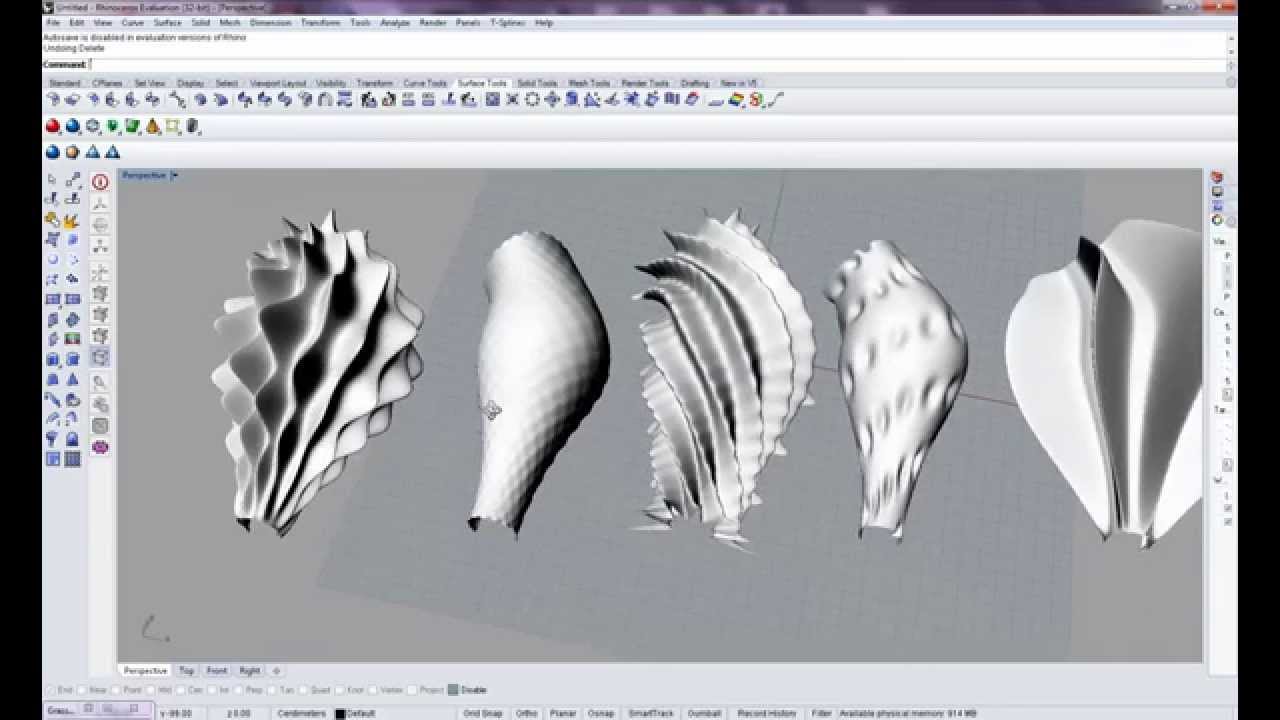Open the Centimeters units pane in the status bar

coord(301,714)
